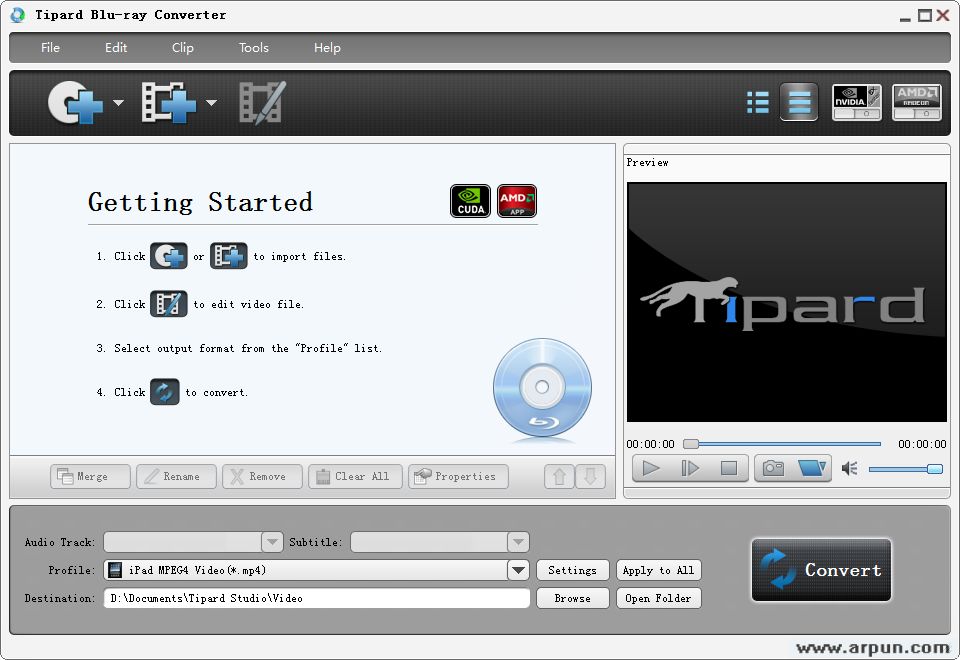Open the Audio Track dropdown
Image resolution: width=960 pixels, height=660 pixels.
click(271, 542)
